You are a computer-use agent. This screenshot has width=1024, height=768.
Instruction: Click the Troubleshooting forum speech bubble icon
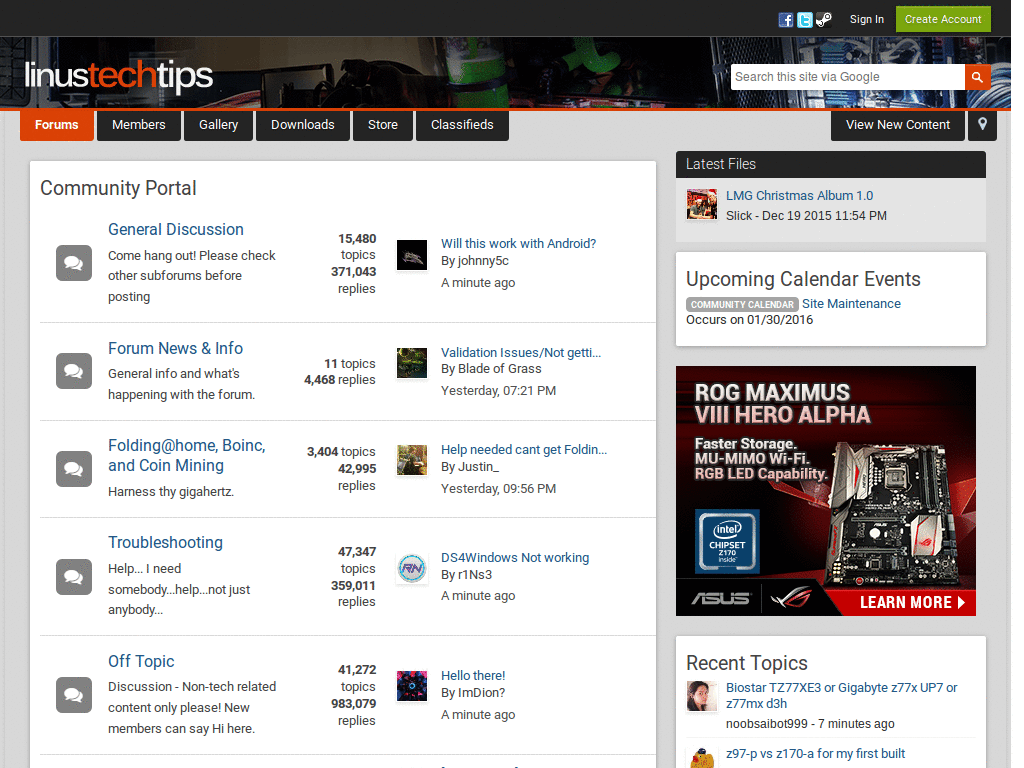click(74, 577)
